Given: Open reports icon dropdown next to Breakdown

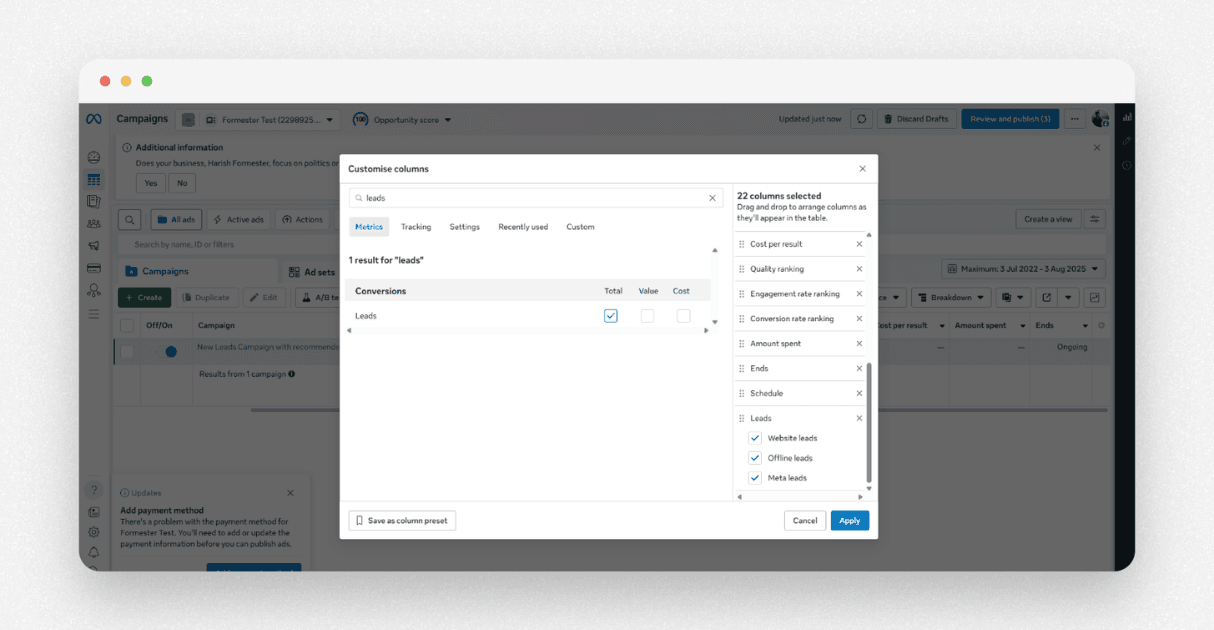Looking at the screenshot, I should click(x=1013, y=297).
